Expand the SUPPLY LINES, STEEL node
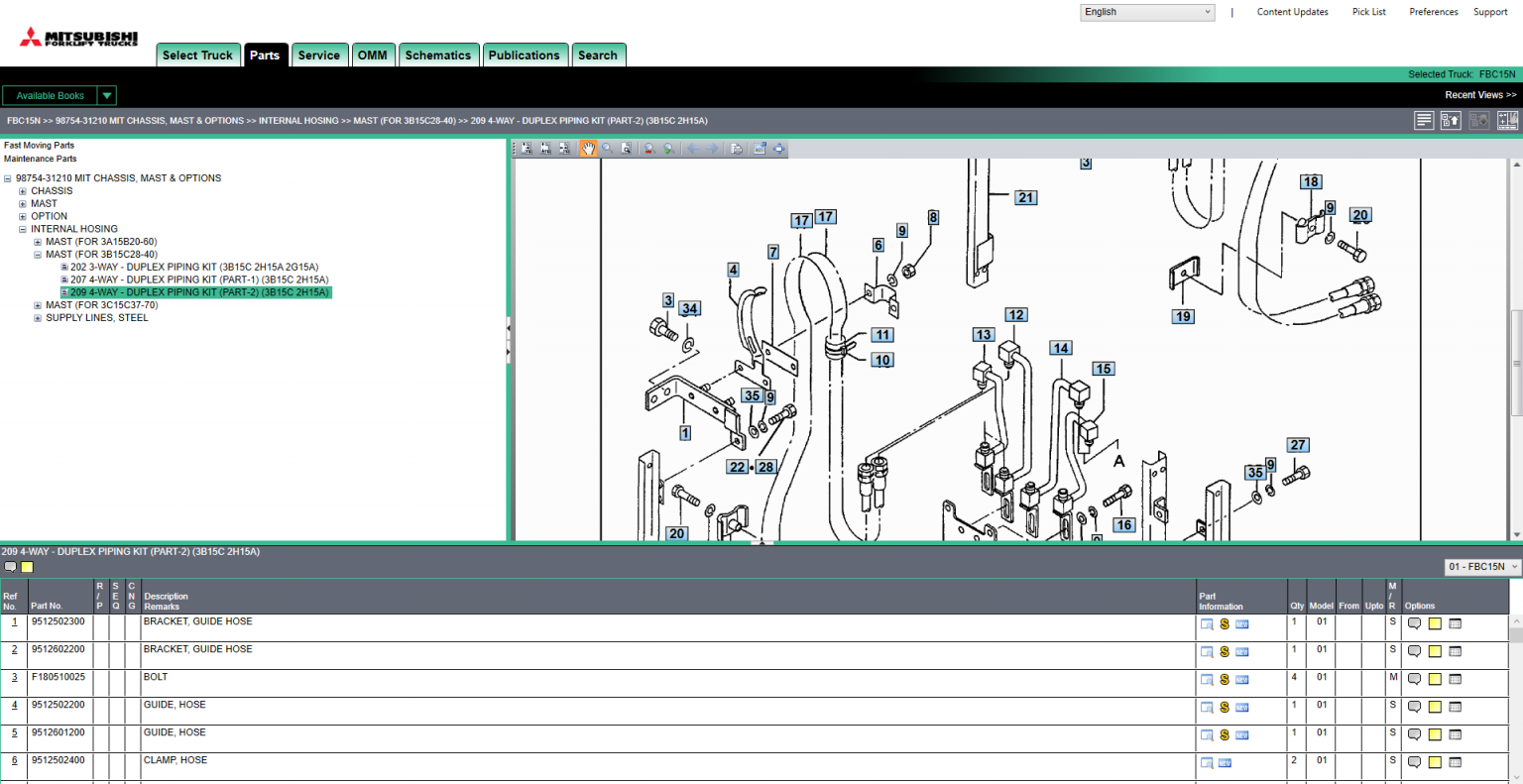This screenshot has width=1523, height=784. pos(38,318)
